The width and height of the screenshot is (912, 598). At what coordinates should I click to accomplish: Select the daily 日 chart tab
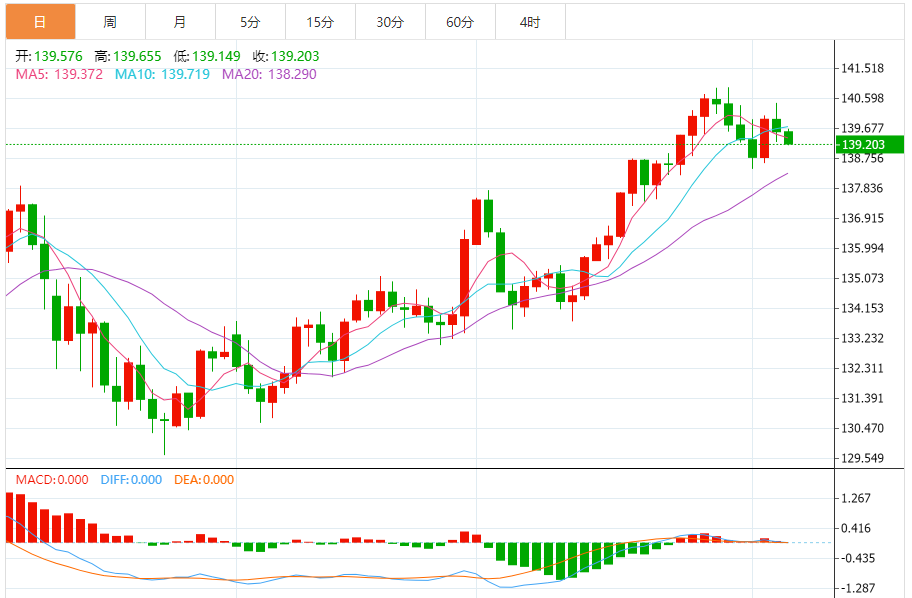tap(40, 22)
